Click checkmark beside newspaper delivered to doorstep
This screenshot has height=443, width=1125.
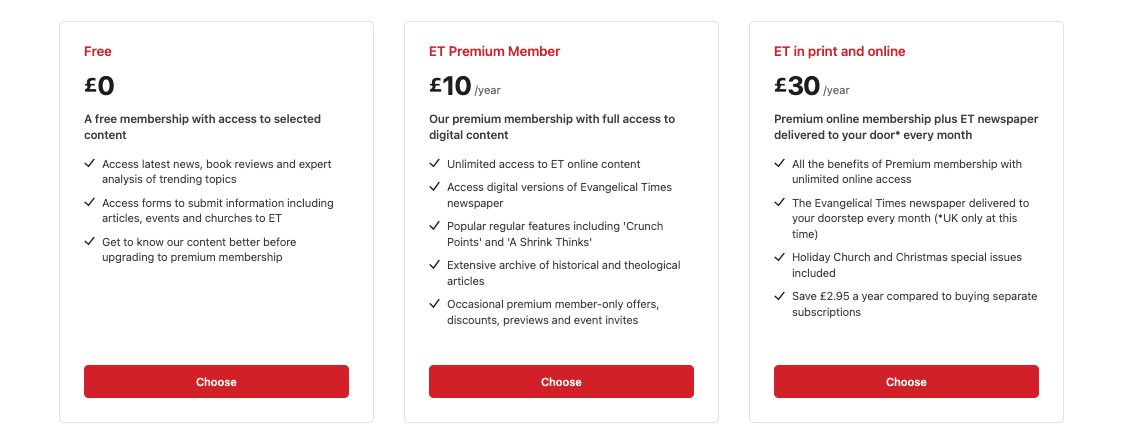[780, 202]
